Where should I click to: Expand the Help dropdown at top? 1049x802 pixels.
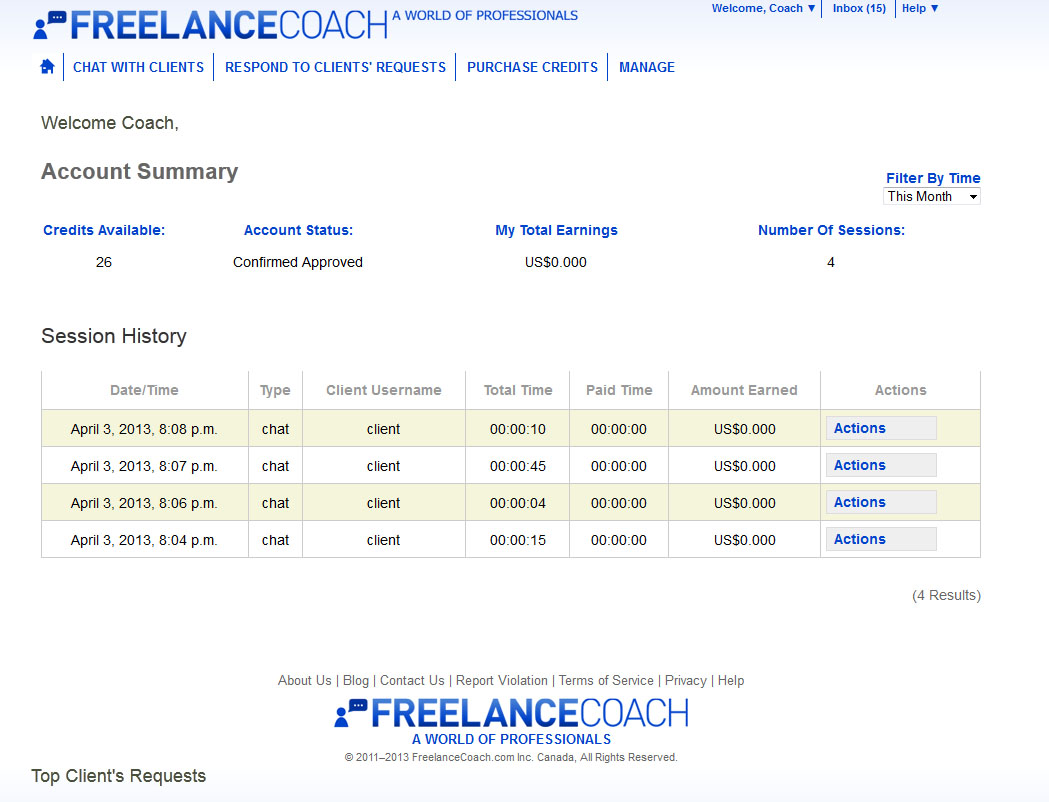920,9
